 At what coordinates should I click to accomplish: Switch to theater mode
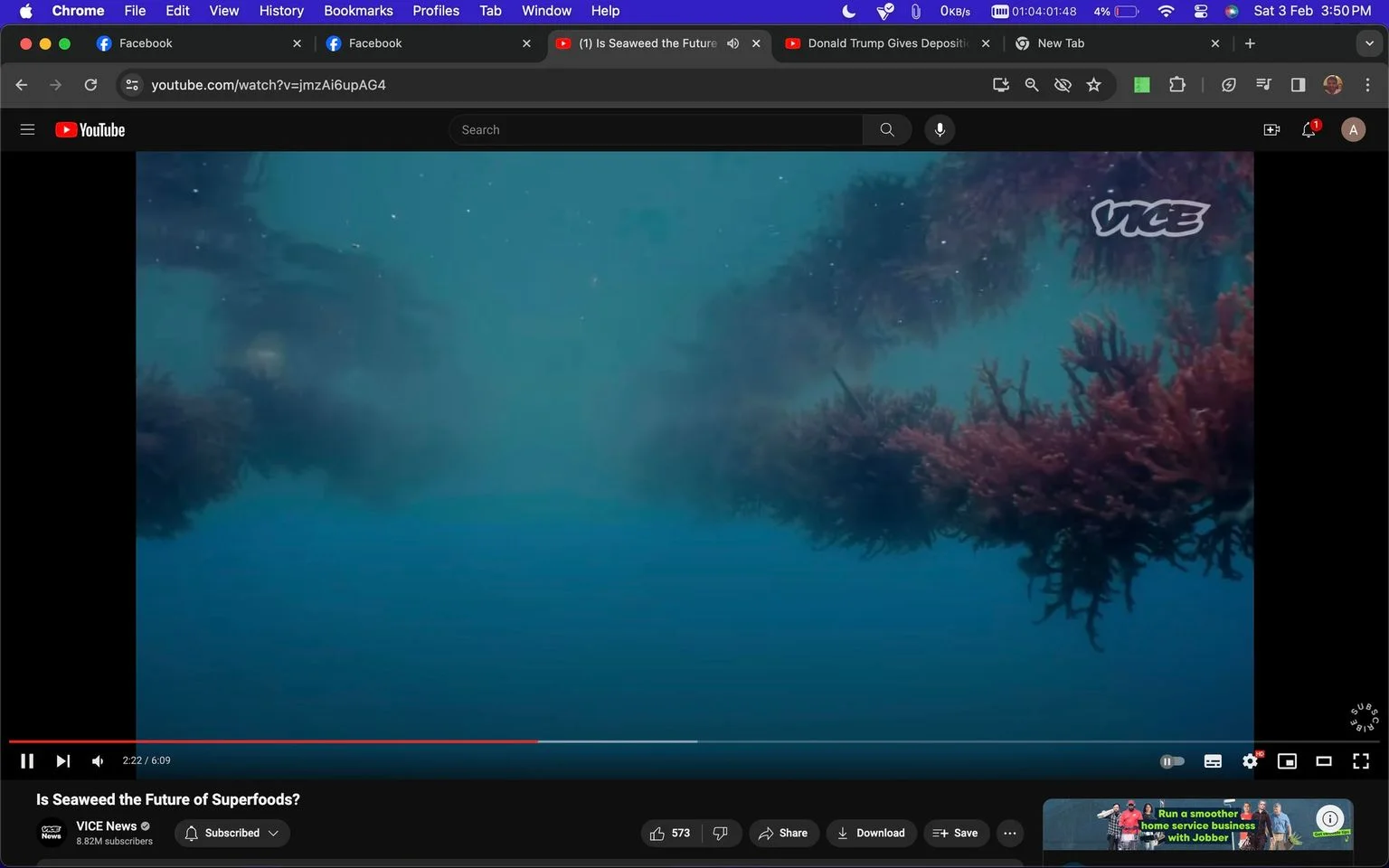tap(1324, 761)
